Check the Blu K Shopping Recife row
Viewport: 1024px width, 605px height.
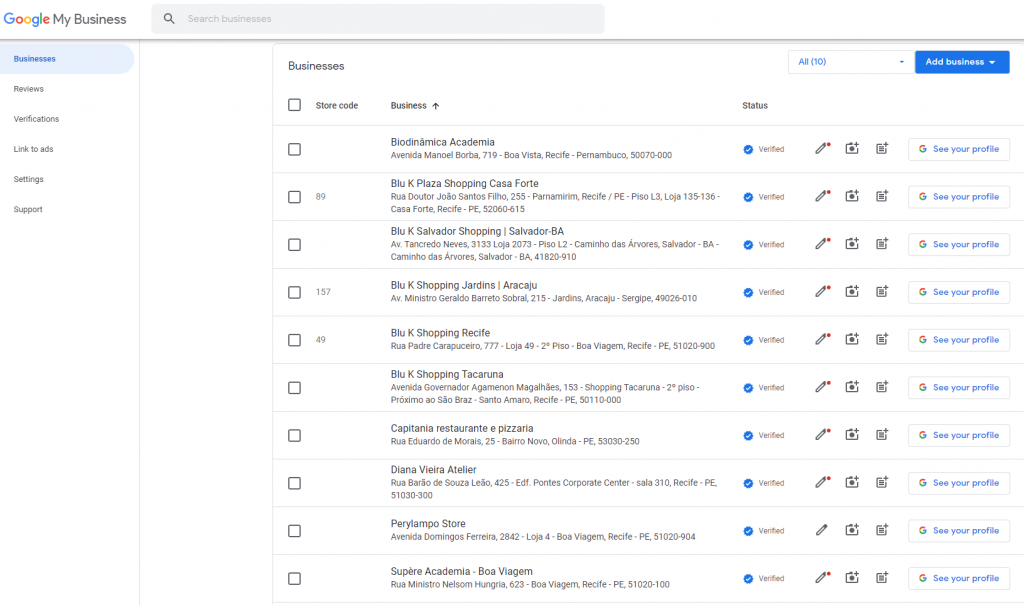(x=295, y=340)
